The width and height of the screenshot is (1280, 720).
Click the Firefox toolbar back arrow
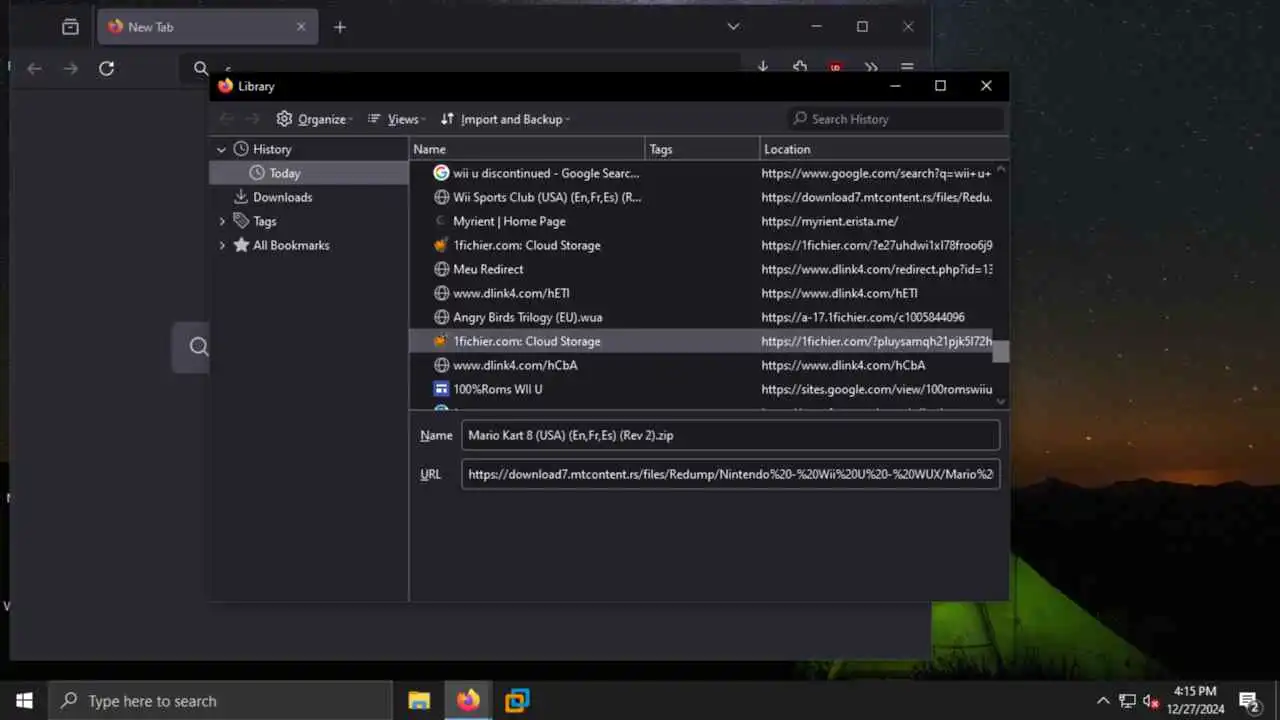point(34,68)
